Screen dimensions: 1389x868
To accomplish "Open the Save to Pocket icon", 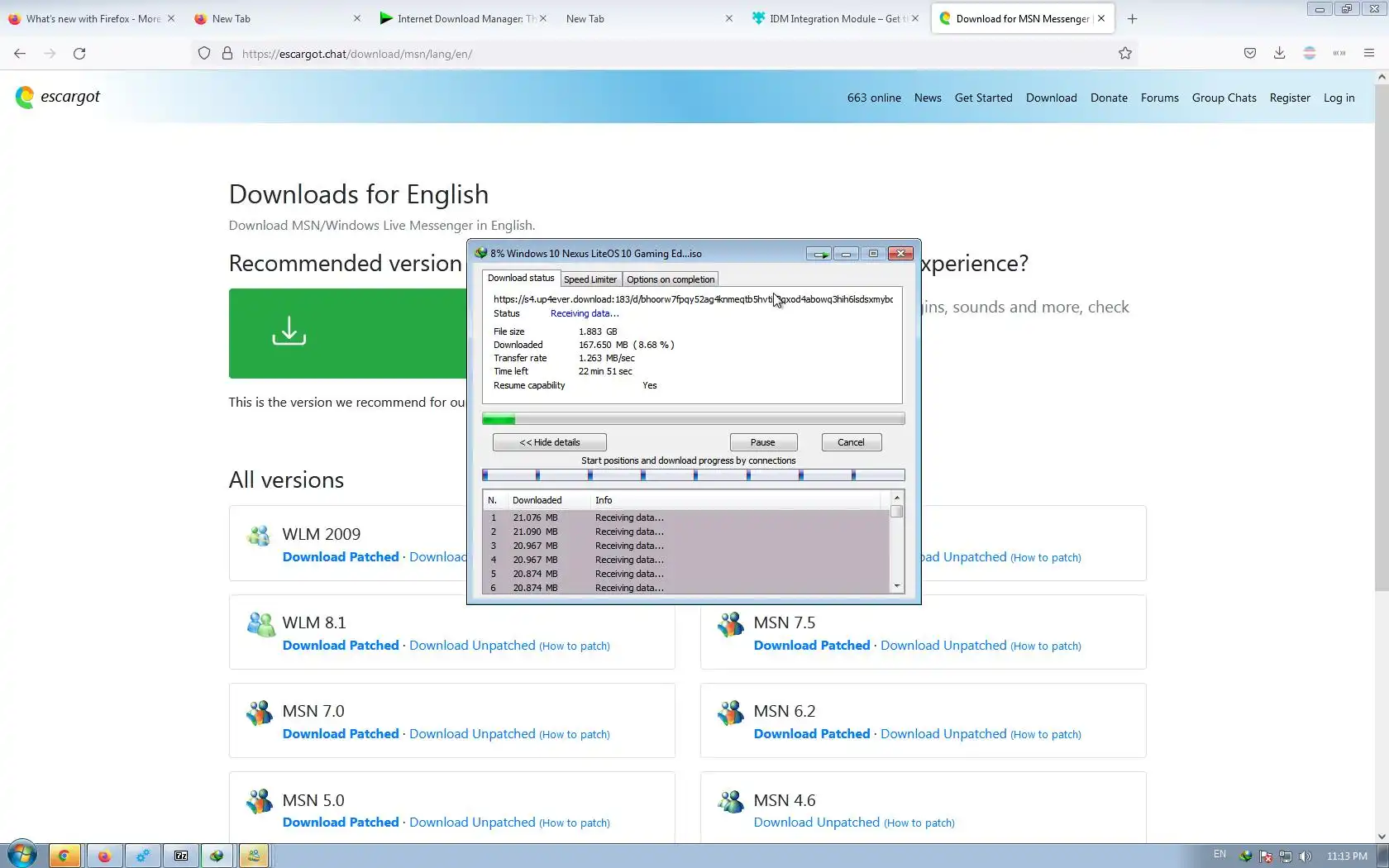I will (x=1250, y=54).
